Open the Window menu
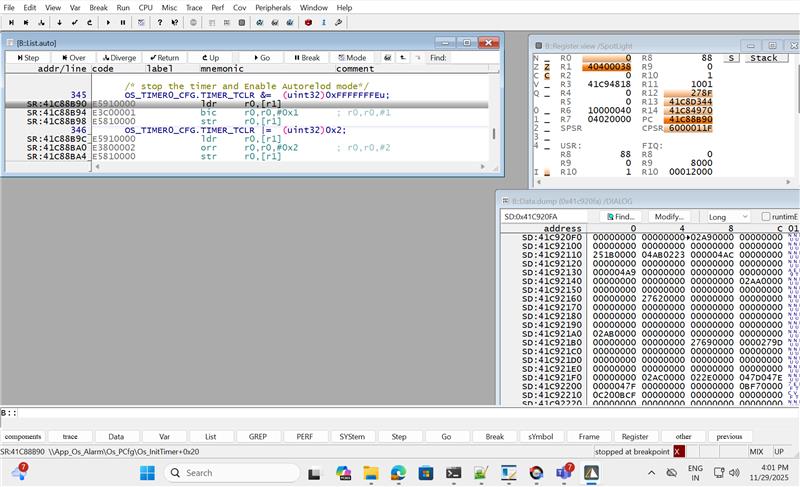 (314, 8)
